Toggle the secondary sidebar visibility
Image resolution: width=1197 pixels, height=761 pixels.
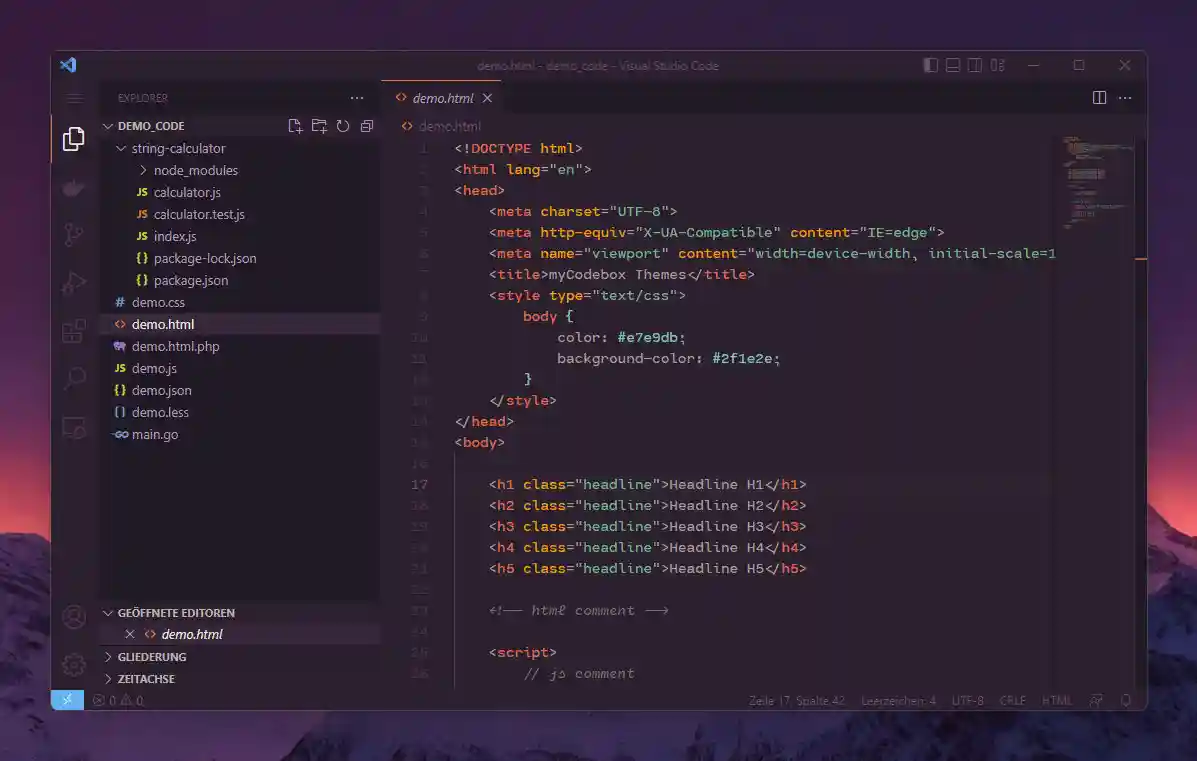pyautogui.click(x=975, y=66)
